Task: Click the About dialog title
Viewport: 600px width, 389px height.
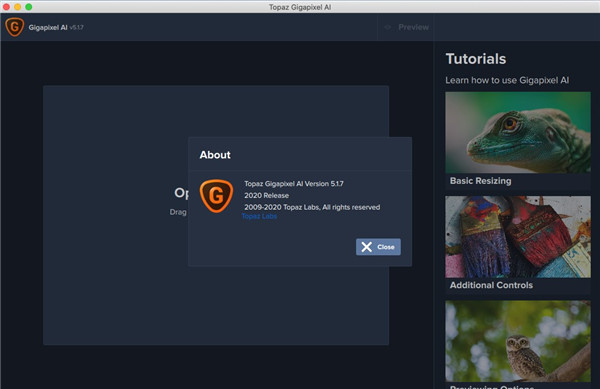Action: (215, 155)
